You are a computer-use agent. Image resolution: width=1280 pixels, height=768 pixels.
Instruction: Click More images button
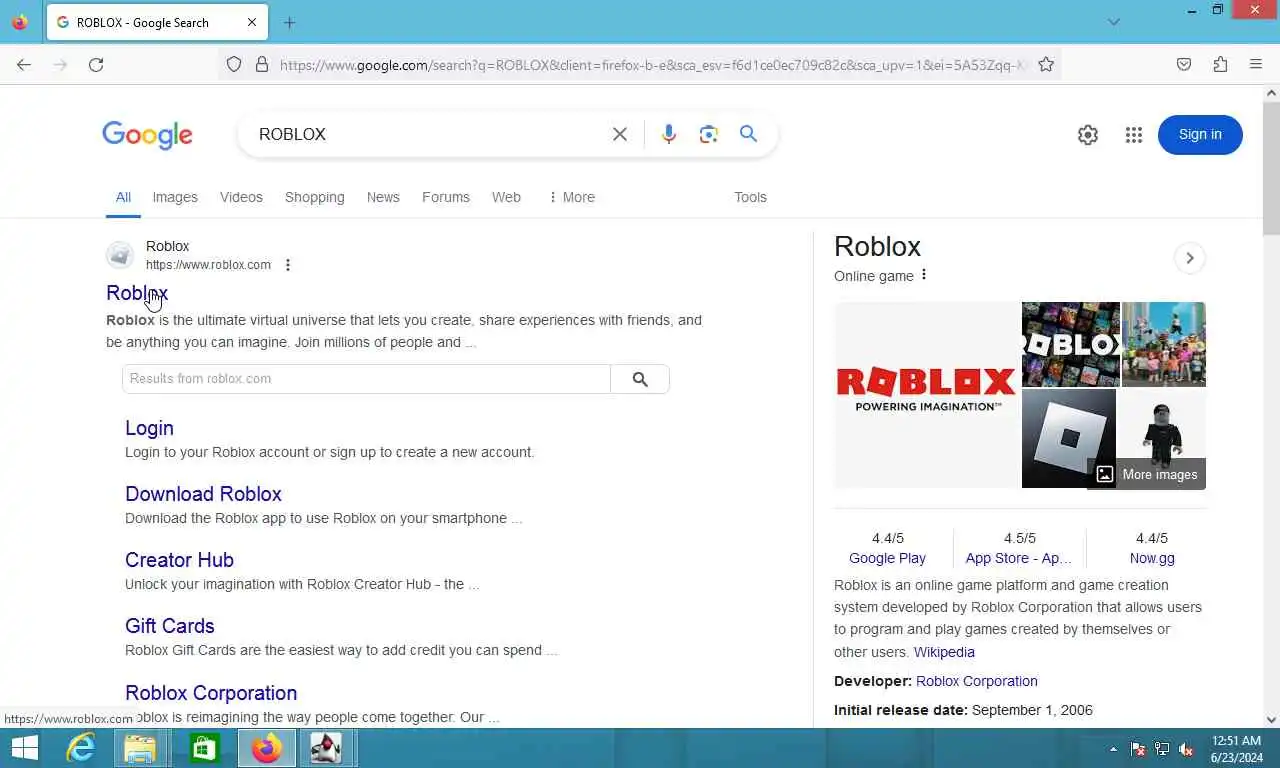click(1147, 475)
